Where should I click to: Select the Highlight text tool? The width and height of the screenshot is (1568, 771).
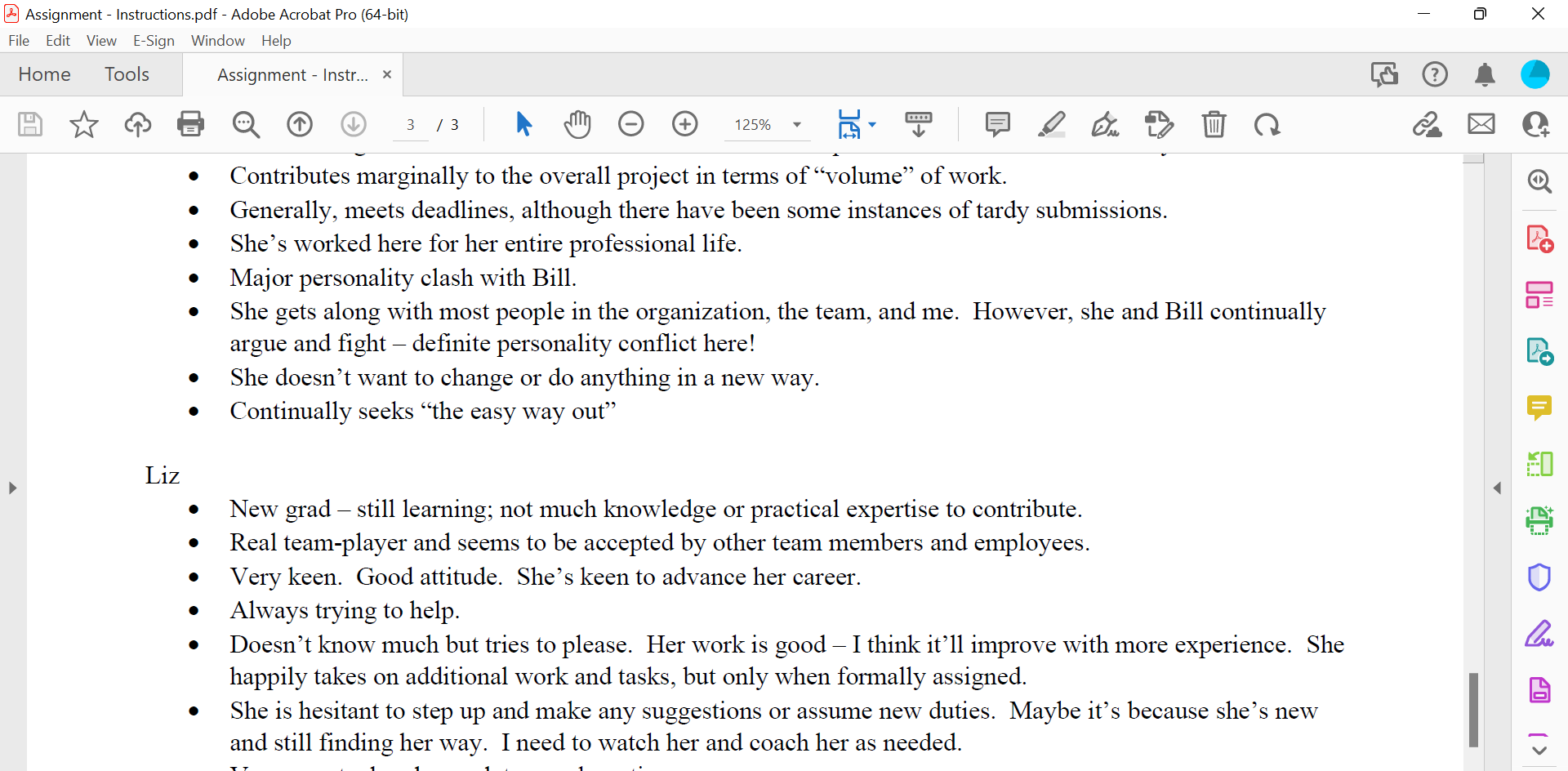click(1052, 124)
